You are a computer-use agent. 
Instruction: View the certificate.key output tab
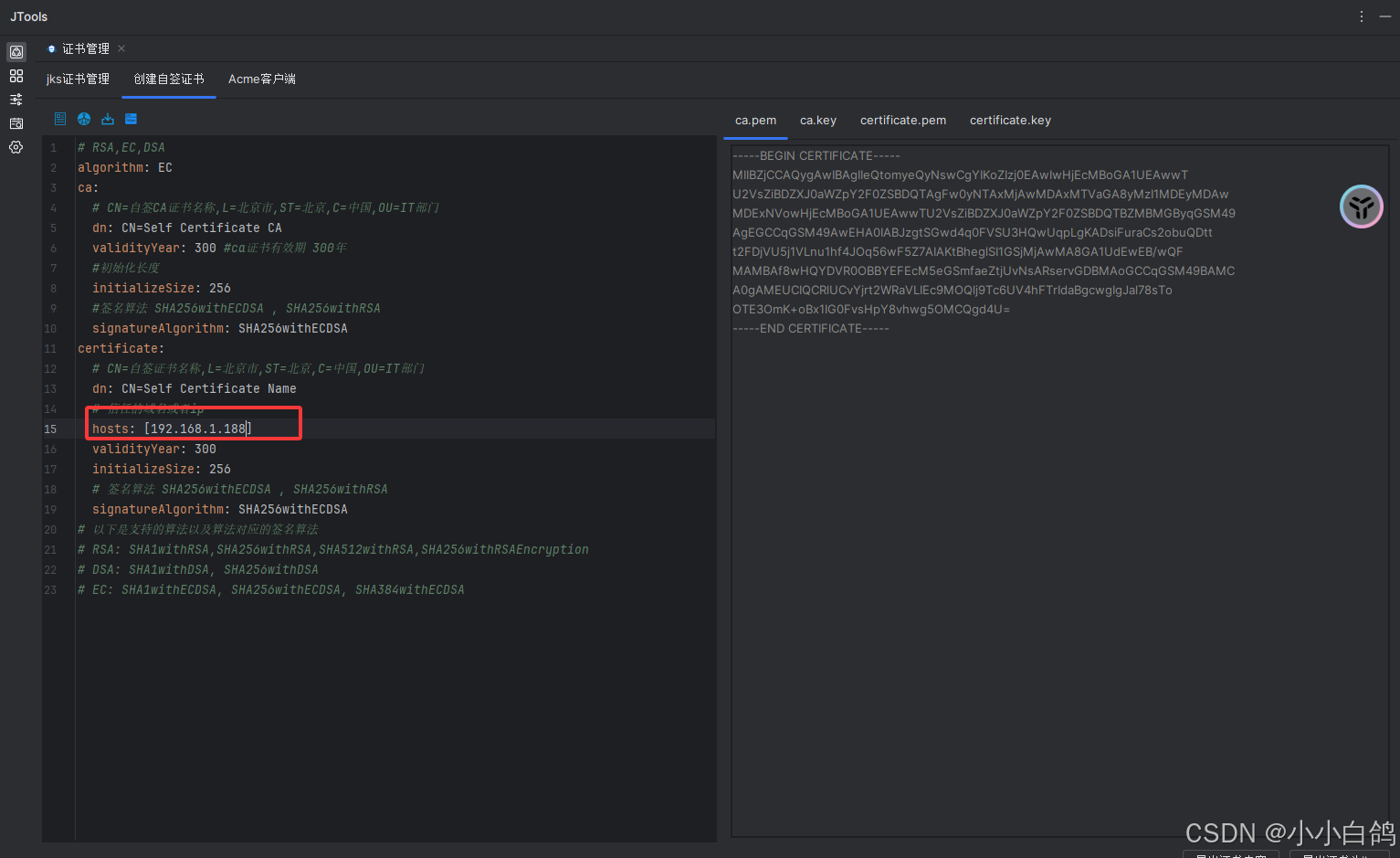coord(1010,121)
